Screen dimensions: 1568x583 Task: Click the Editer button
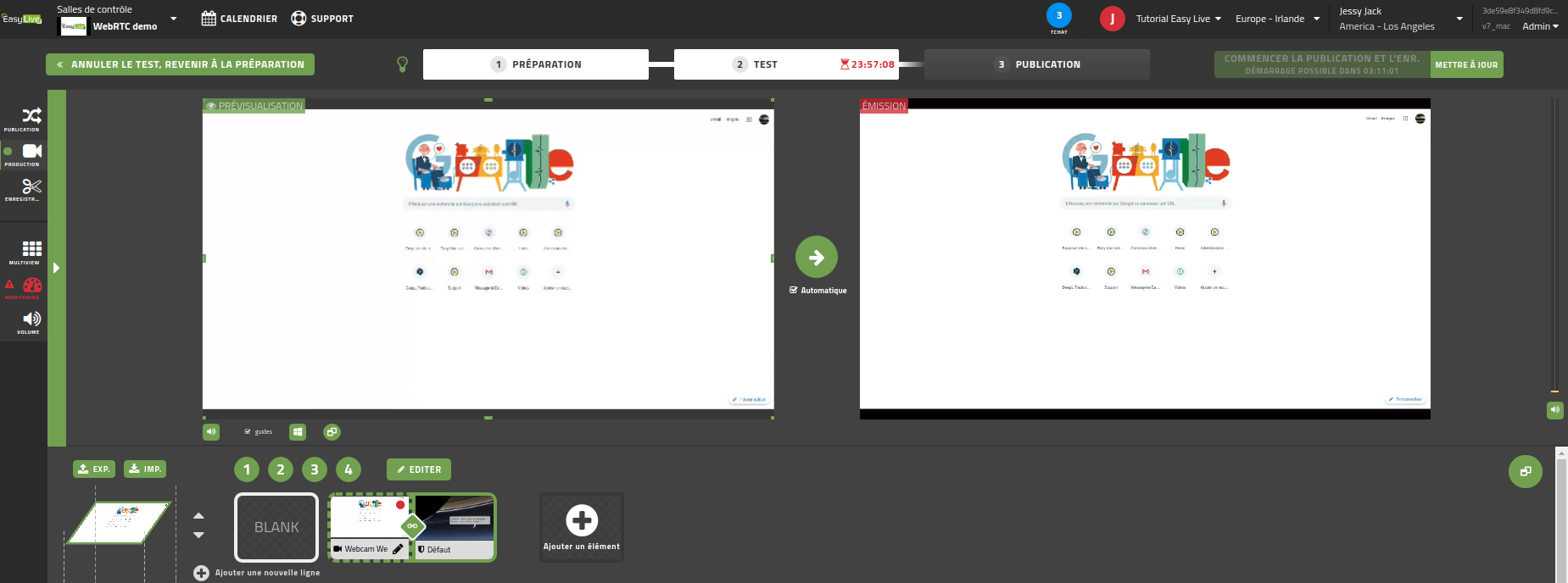419,469
